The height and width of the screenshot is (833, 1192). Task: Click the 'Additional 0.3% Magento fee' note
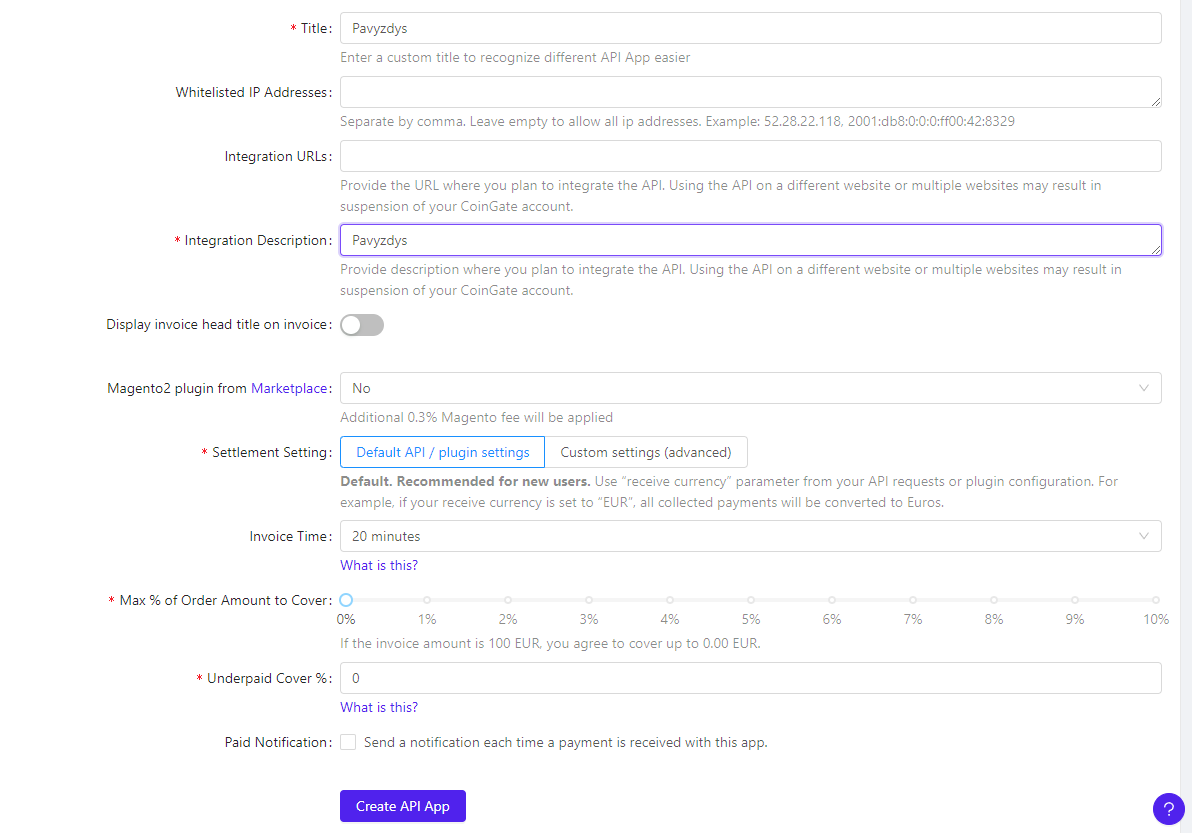pyautogui.click(x=477, y=417)
